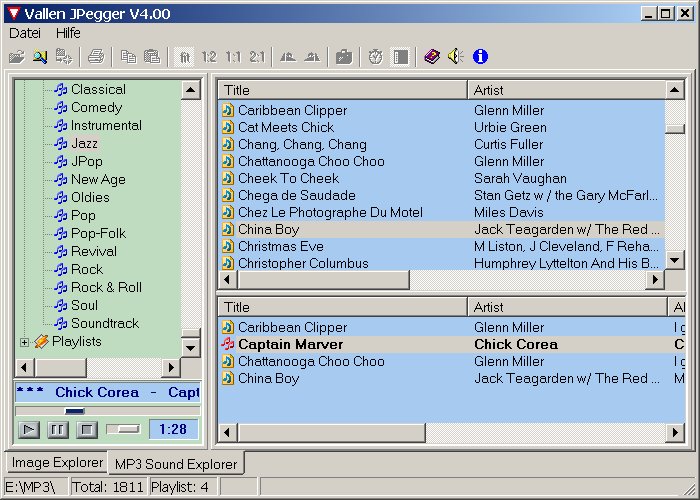
Task: Select the Jazz genre in the tree
Action: 84,143
